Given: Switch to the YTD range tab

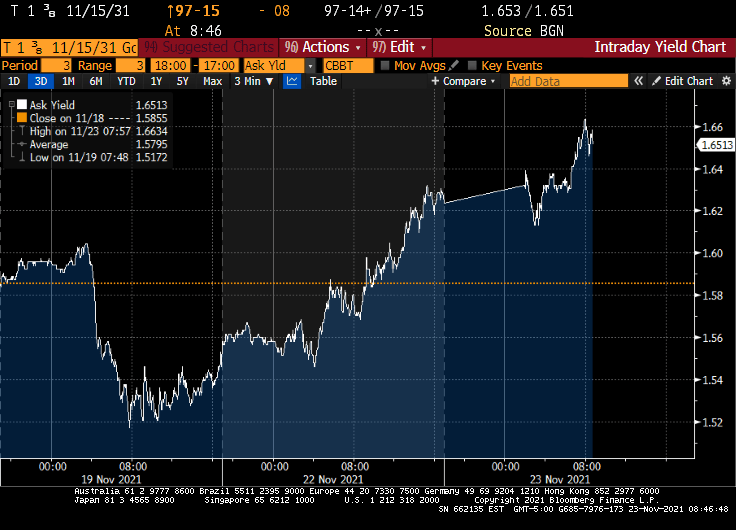Looking at the screenshot, I should [126, 81].
